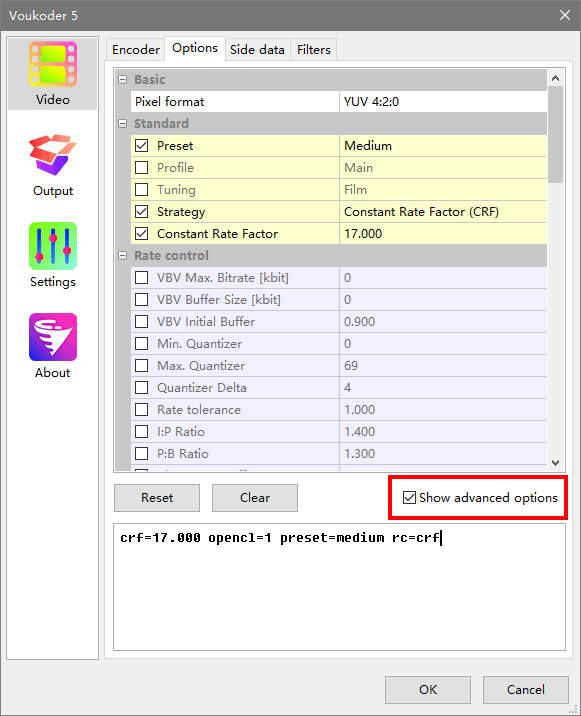The image size is (581, 716).
Task: Collapse the Standard section
Action: click(x=122, y=123)
